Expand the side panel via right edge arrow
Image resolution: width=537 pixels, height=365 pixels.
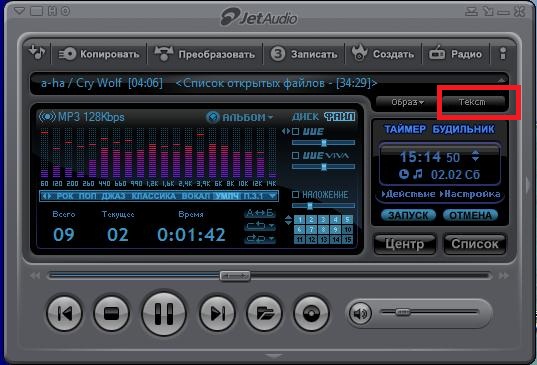click(528, 185)
